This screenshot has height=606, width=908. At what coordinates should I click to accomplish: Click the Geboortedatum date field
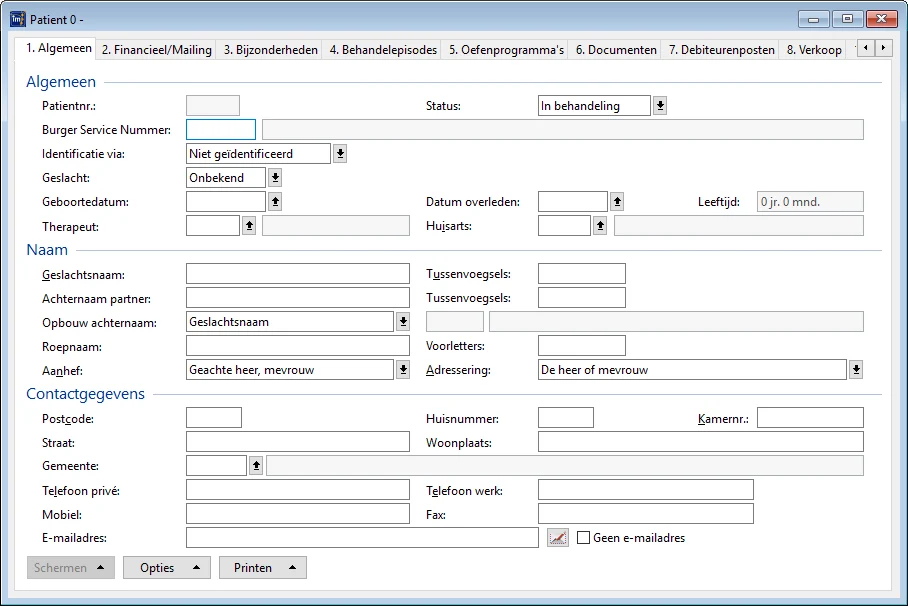[226, 202]
